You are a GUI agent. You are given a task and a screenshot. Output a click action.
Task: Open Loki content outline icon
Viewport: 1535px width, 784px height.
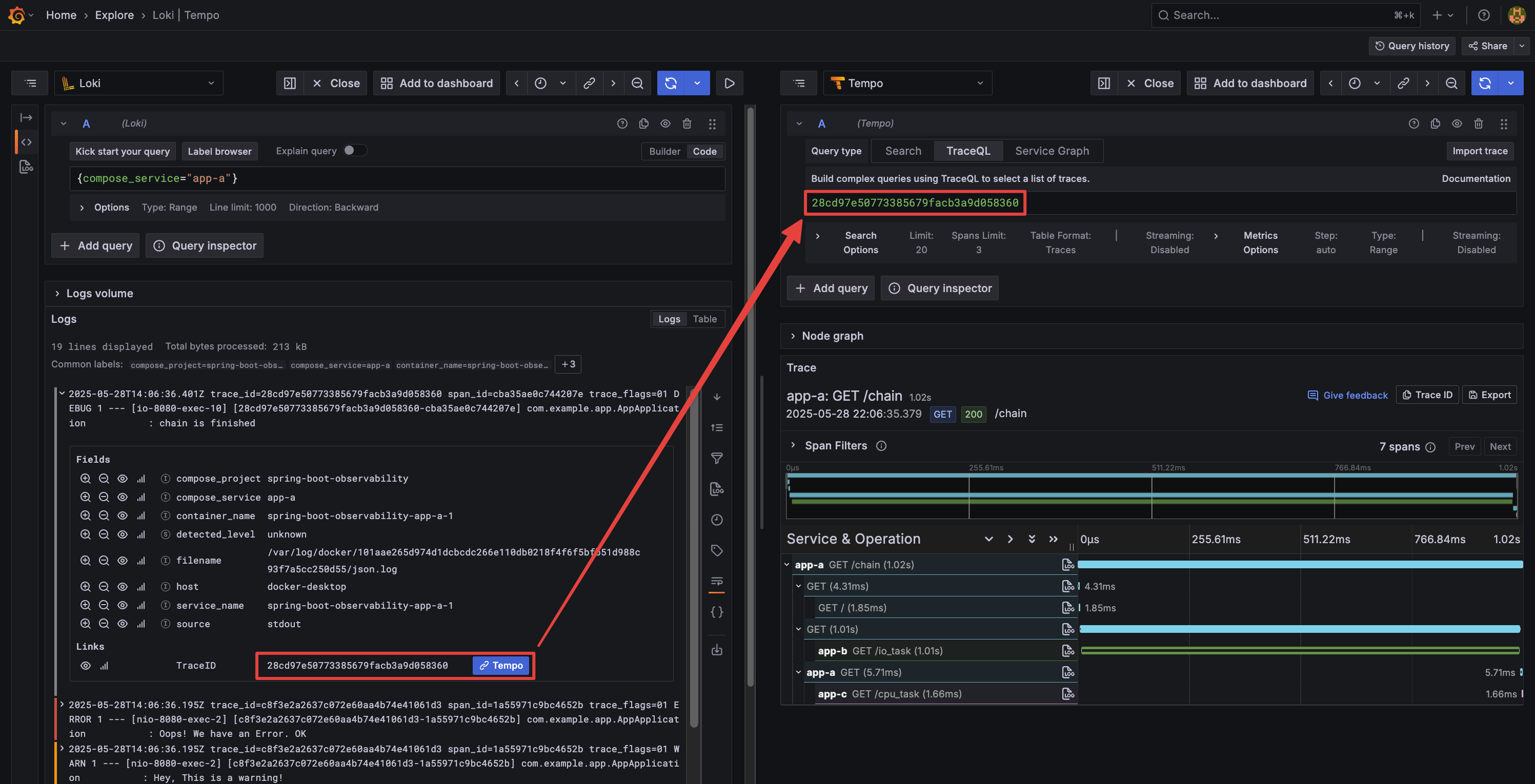tap(30, 84)
